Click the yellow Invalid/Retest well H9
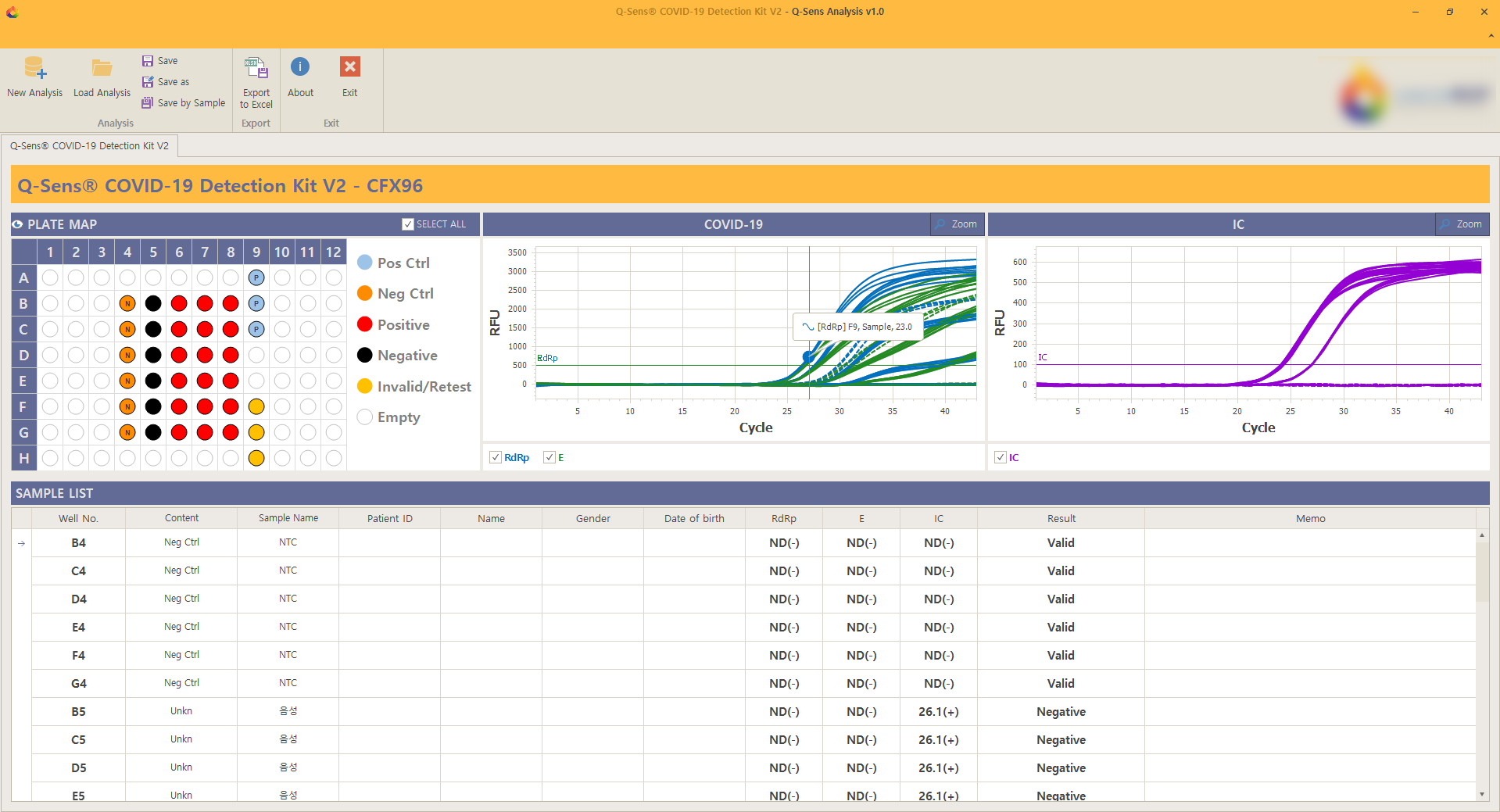 click(256, 458)
